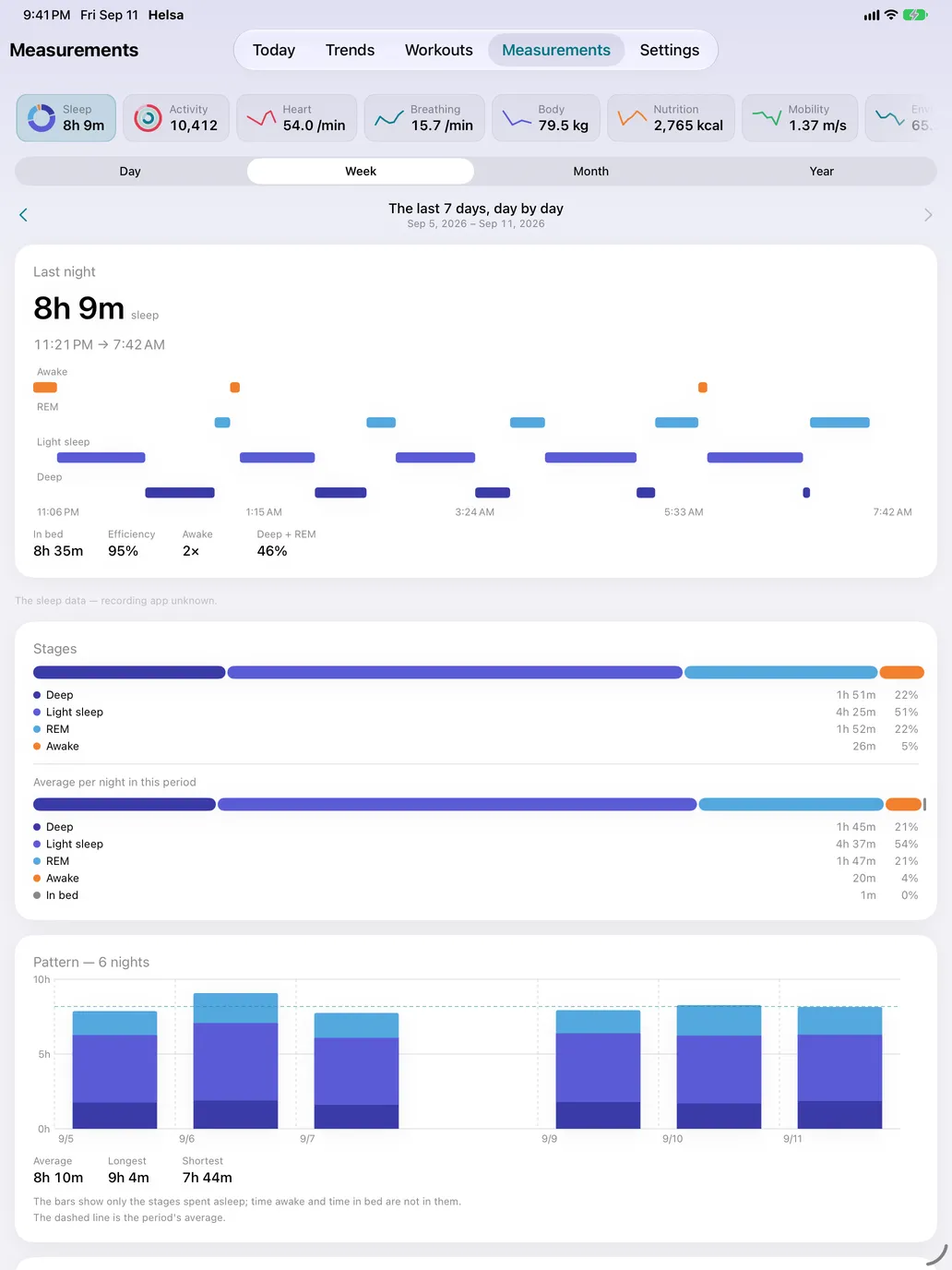Screen dimensions: 952x1270
Task: Select the Week period segment
Action: tap(361, 171)
